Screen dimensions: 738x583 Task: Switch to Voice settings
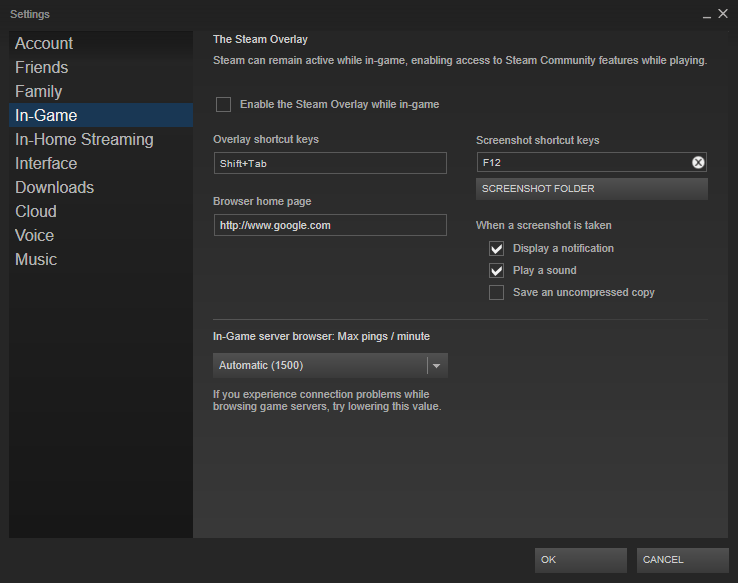101,235
